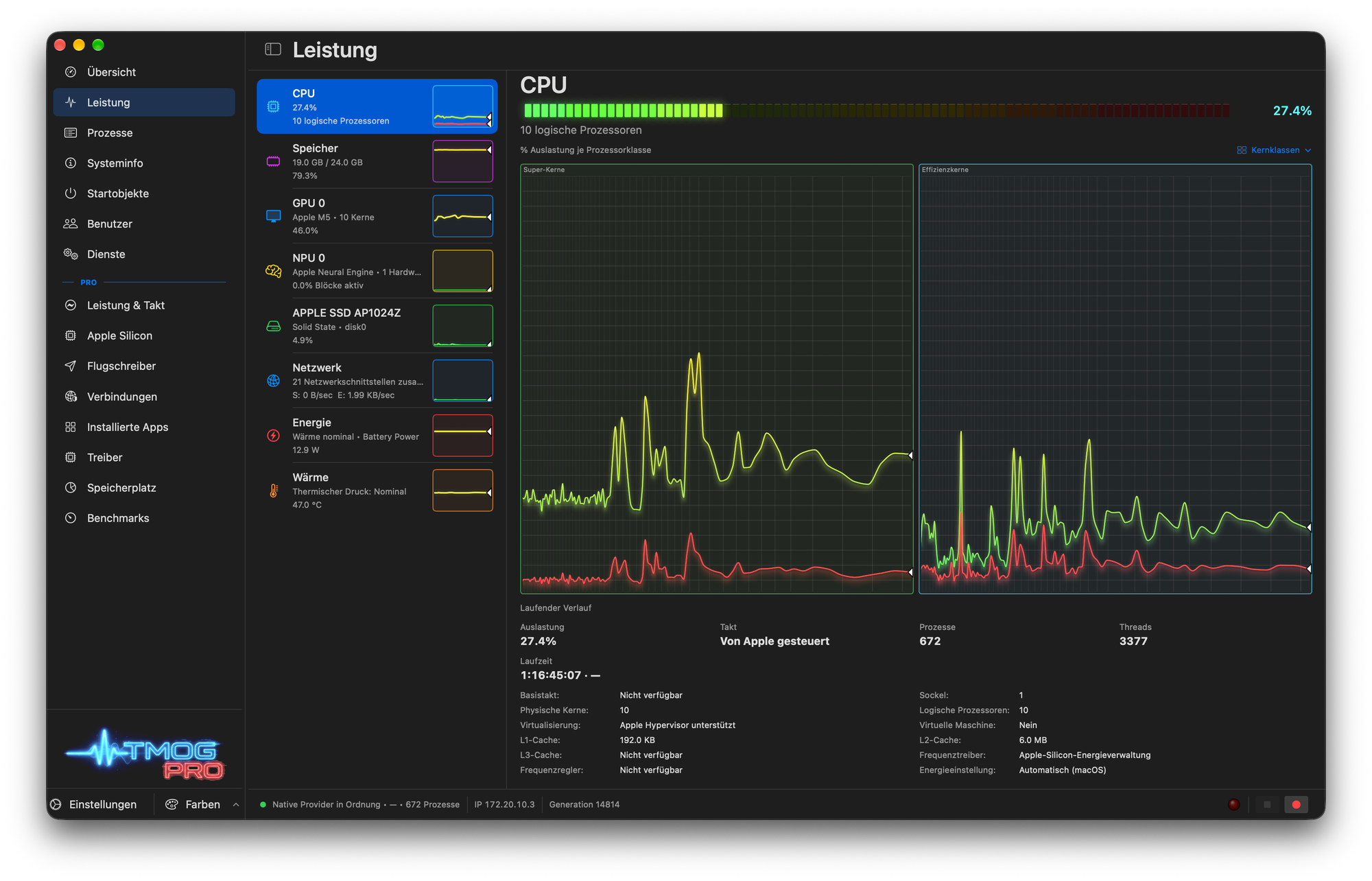Toggle the sidebar with the panel icon
1372x881 pixels.
273,49
